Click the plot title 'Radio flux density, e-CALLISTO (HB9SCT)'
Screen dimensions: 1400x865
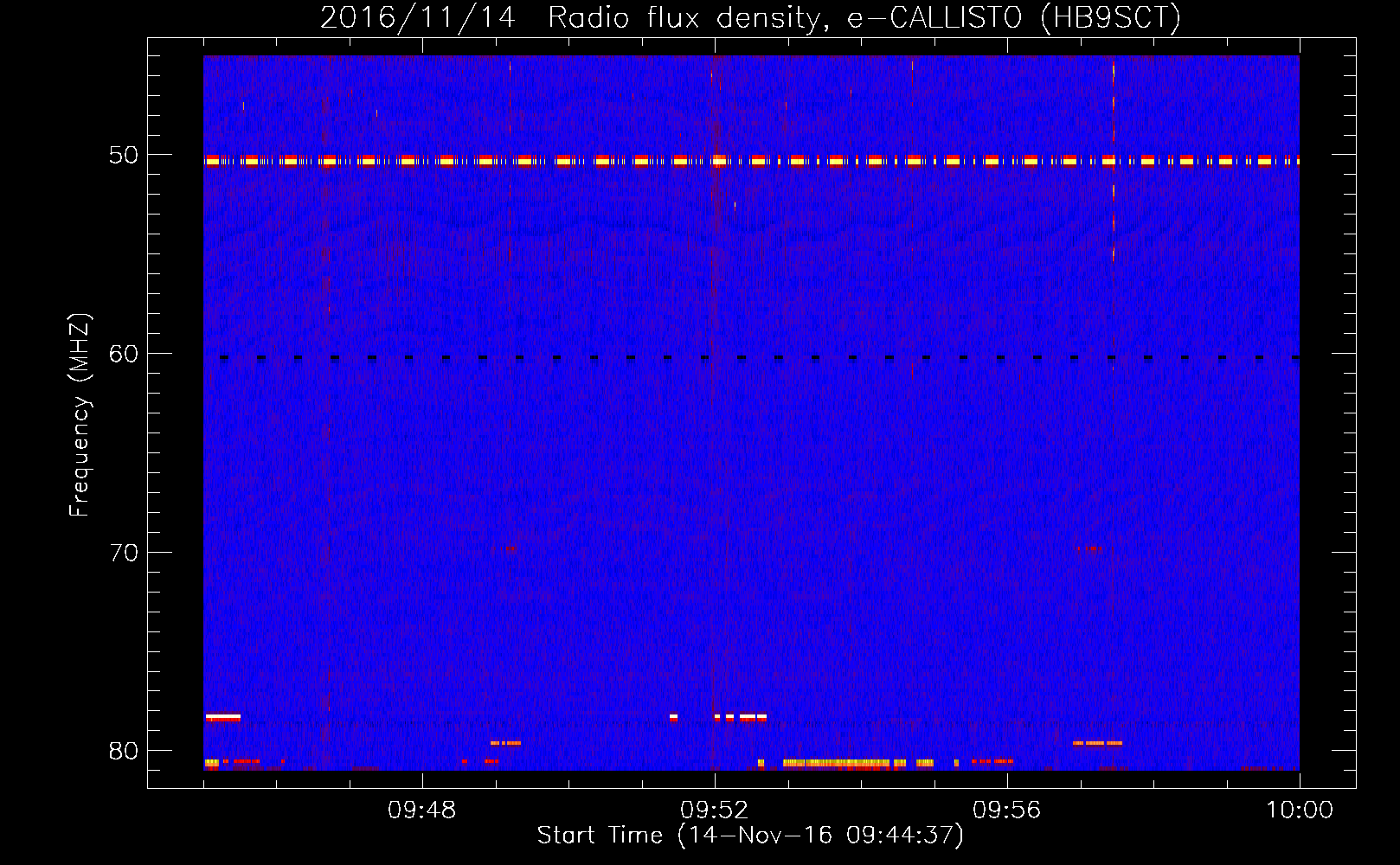(x=864, y=17)
